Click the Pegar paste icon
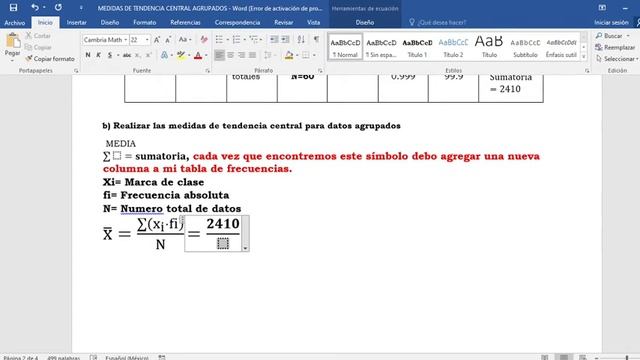Screen dimensions: 640x360 (13, 41)
